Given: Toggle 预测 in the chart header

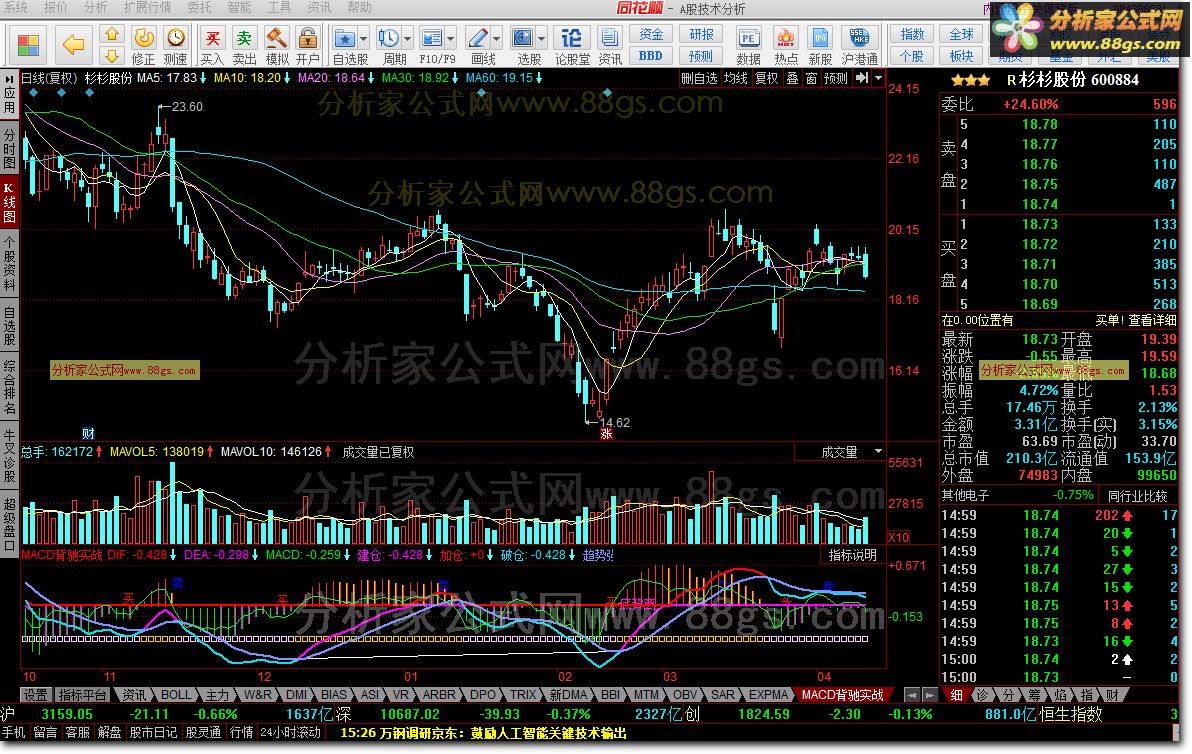Looking at the screenshot, I should click(x=835, y=78).
